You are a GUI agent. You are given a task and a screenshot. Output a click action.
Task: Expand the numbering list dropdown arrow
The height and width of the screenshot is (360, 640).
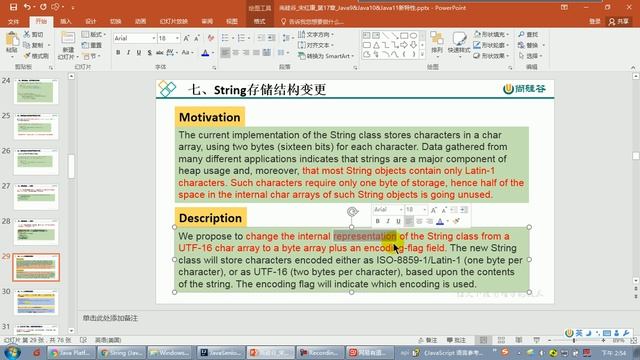click(x=249, y=38)
